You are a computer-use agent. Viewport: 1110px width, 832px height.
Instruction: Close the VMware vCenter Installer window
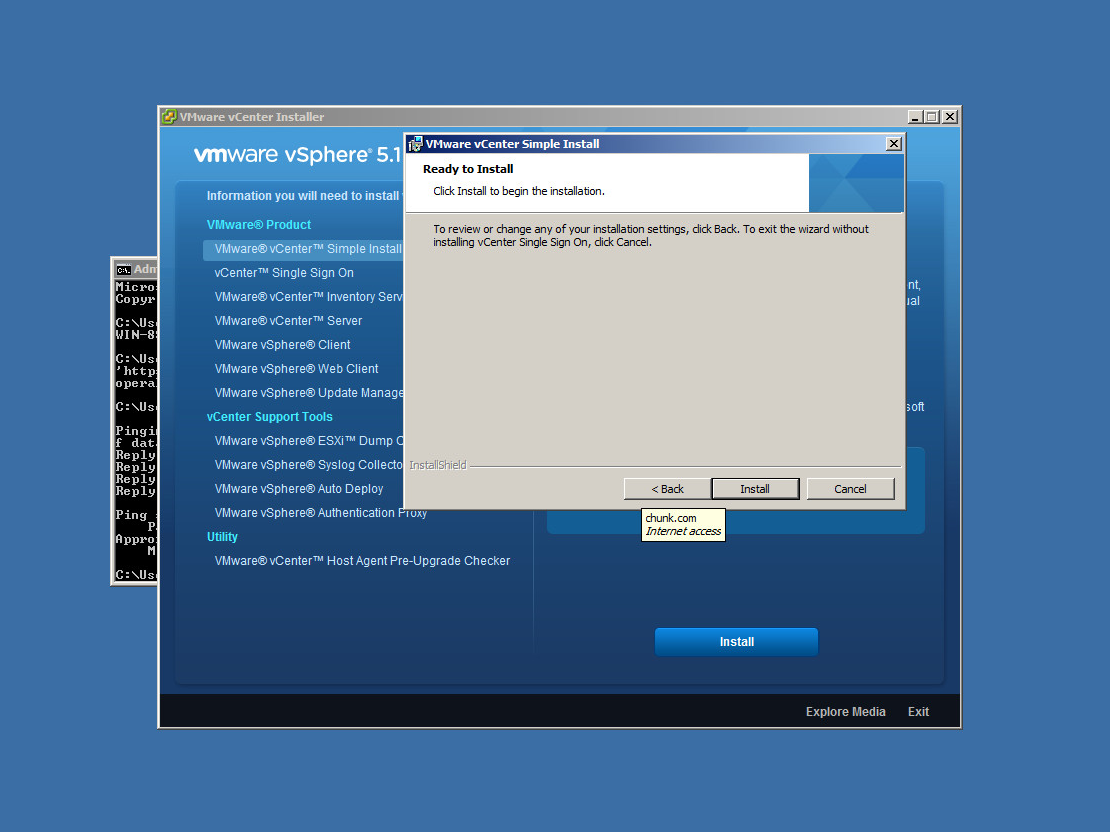point(950,117)
